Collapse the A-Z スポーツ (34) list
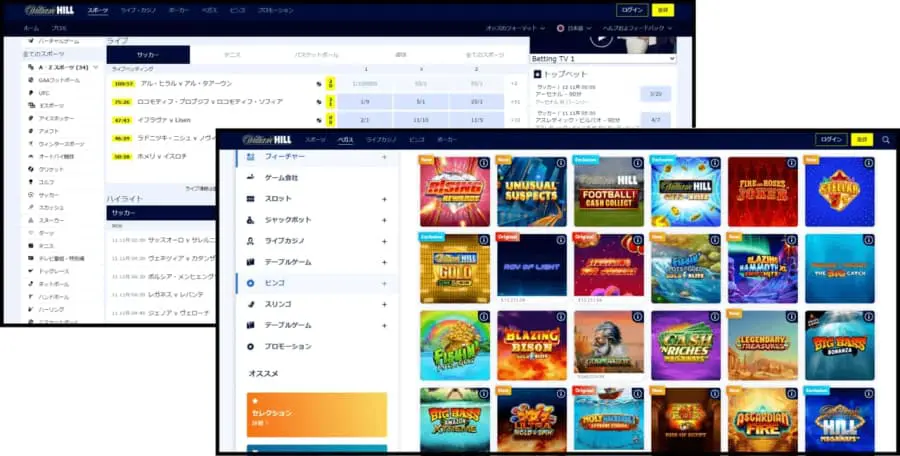 pos(95,67)
